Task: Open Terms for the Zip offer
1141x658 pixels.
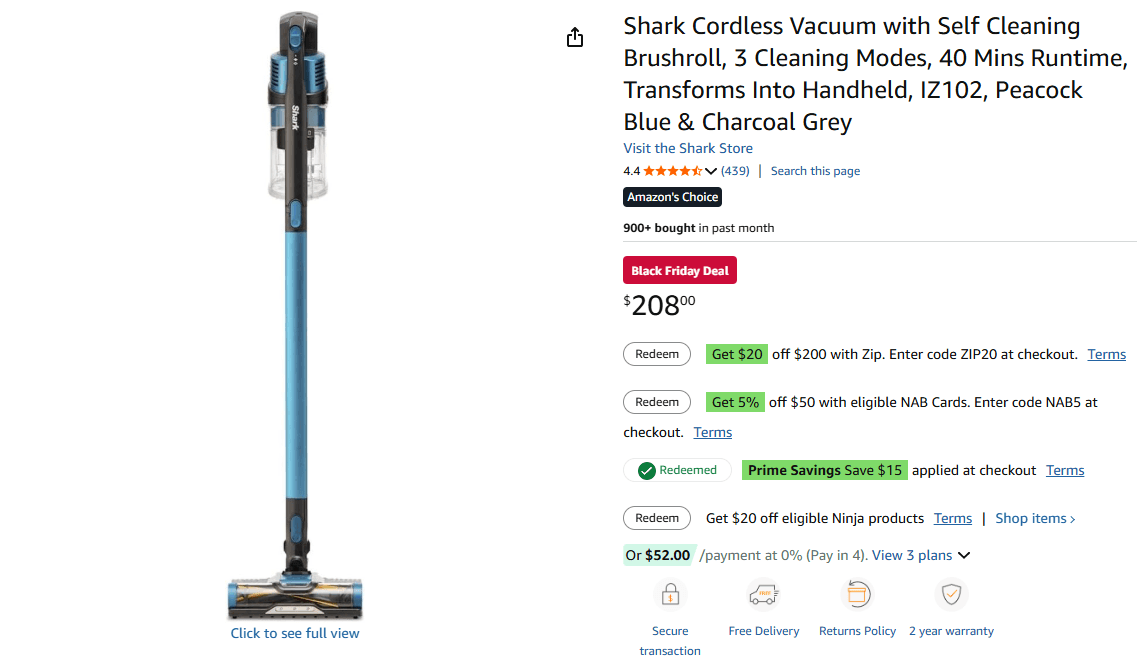Action: 1106,354
